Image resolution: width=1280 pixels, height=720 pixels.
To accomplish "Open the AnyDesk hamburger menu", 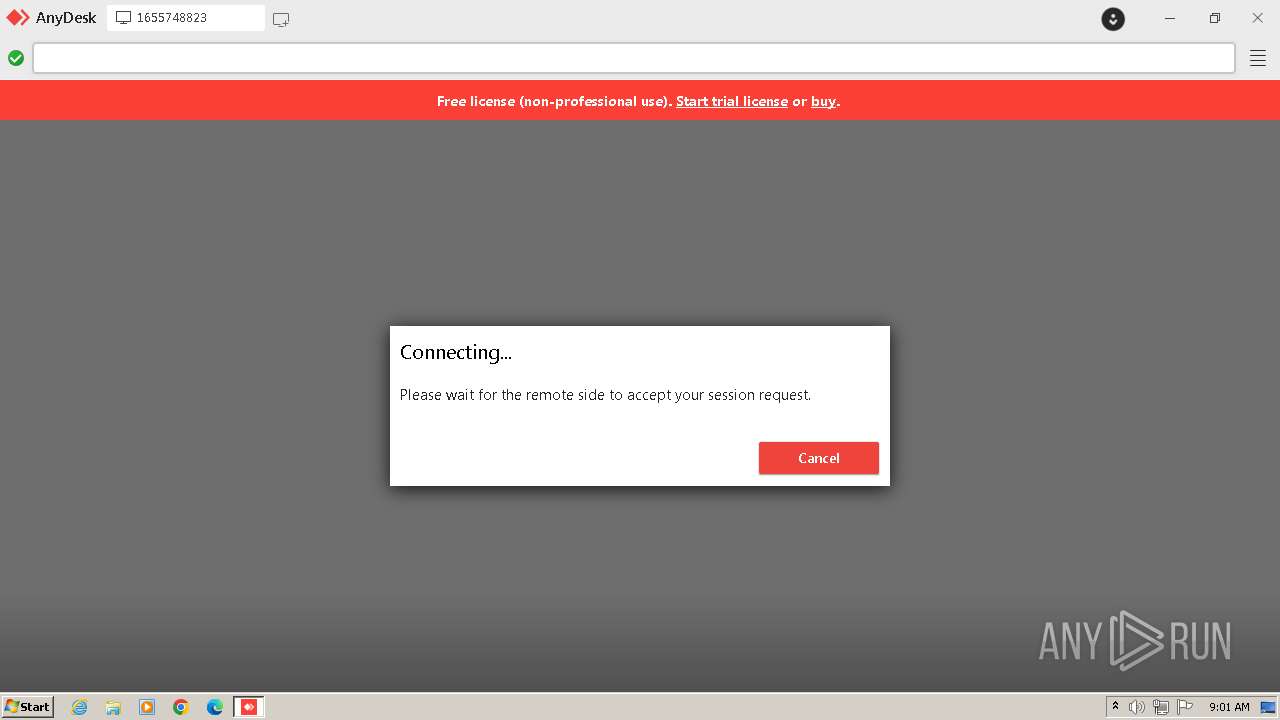I will [1258, 58].
